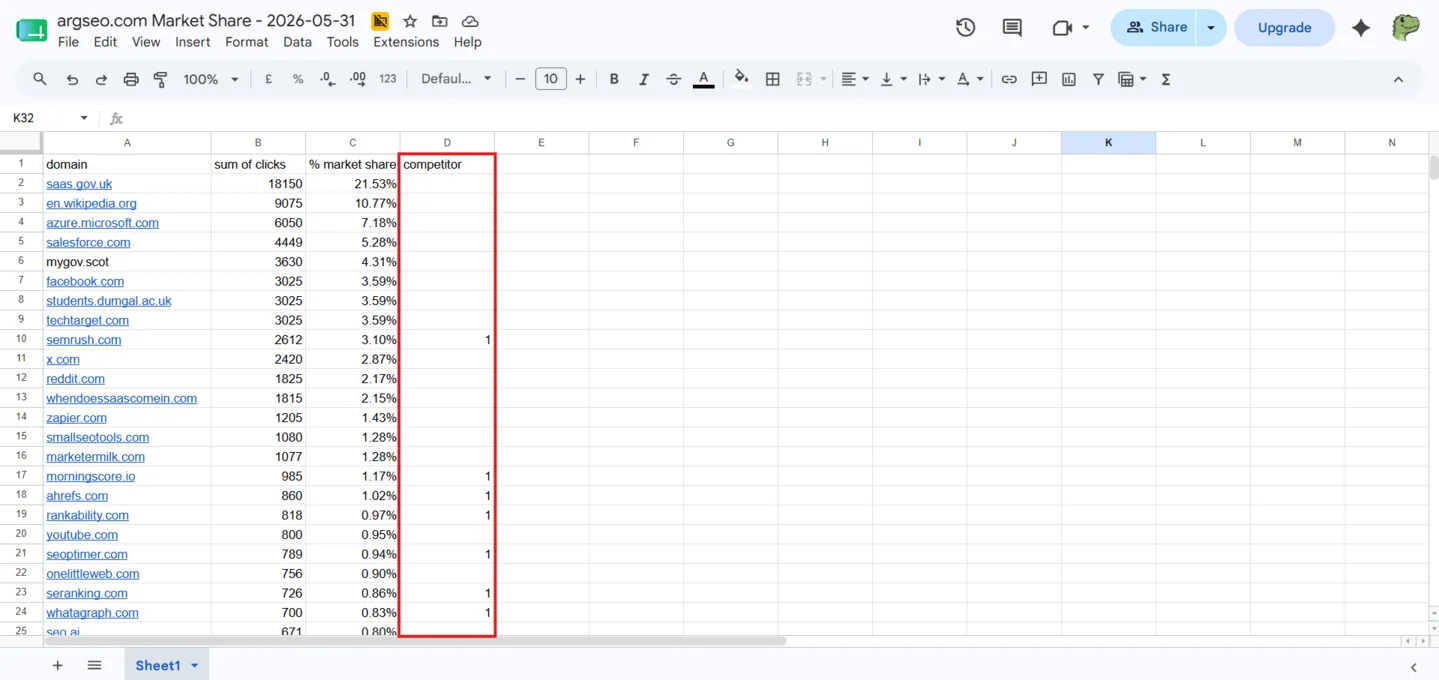Viewport: 1439px width, 680px height.
Task: Open the Name box K32 dropdown arrow
Action: (x=84, y=118)
